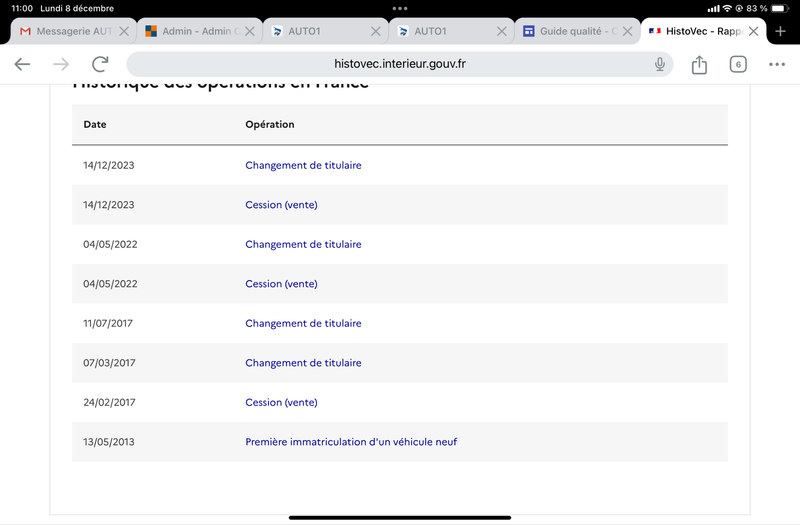Add a new tab with the plus icon

[781, 31]
